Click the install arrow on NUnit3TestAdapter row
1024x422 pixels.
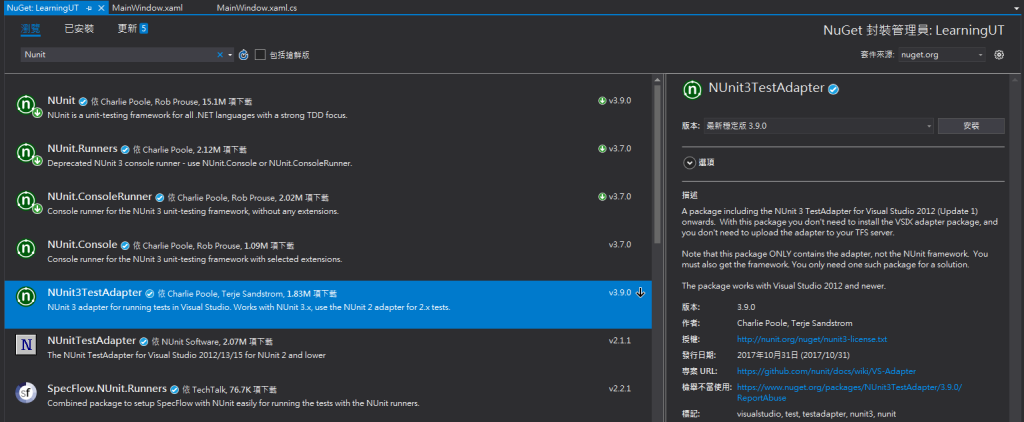coord(640,293)
